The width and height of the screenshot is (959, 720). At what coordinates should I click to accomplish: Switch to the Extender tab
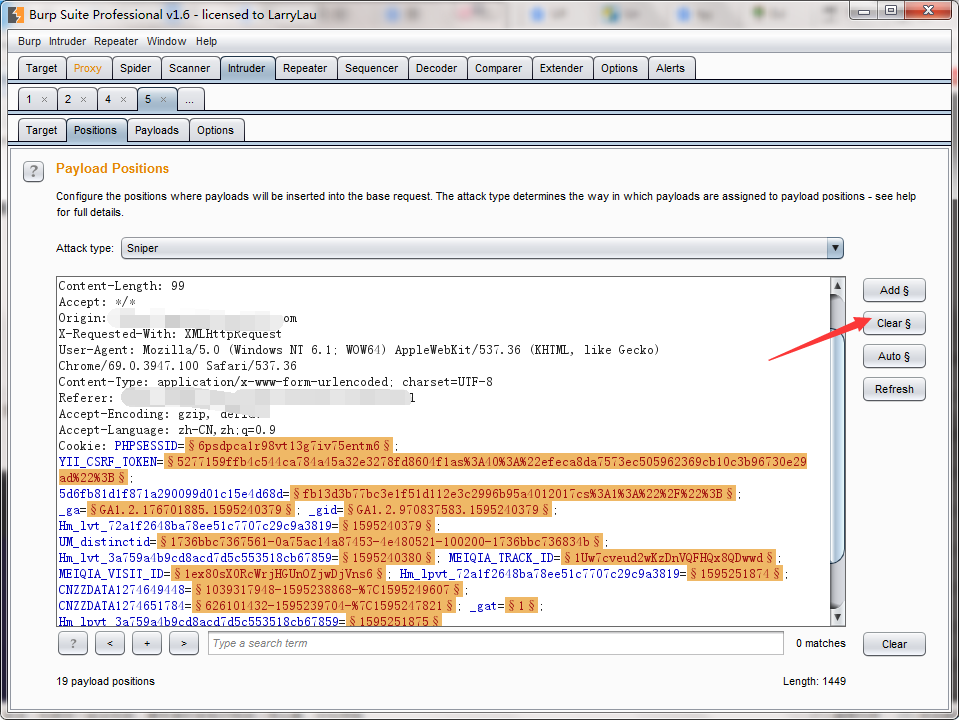(x=561, y=69)
